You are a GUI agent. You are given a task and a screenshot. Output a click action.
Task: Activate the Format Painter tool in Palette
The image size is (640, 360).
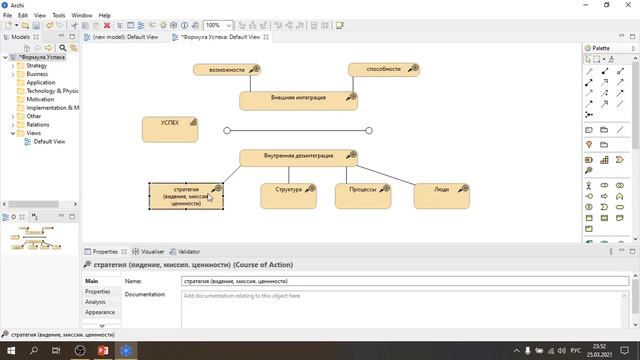tap(611, 59)
